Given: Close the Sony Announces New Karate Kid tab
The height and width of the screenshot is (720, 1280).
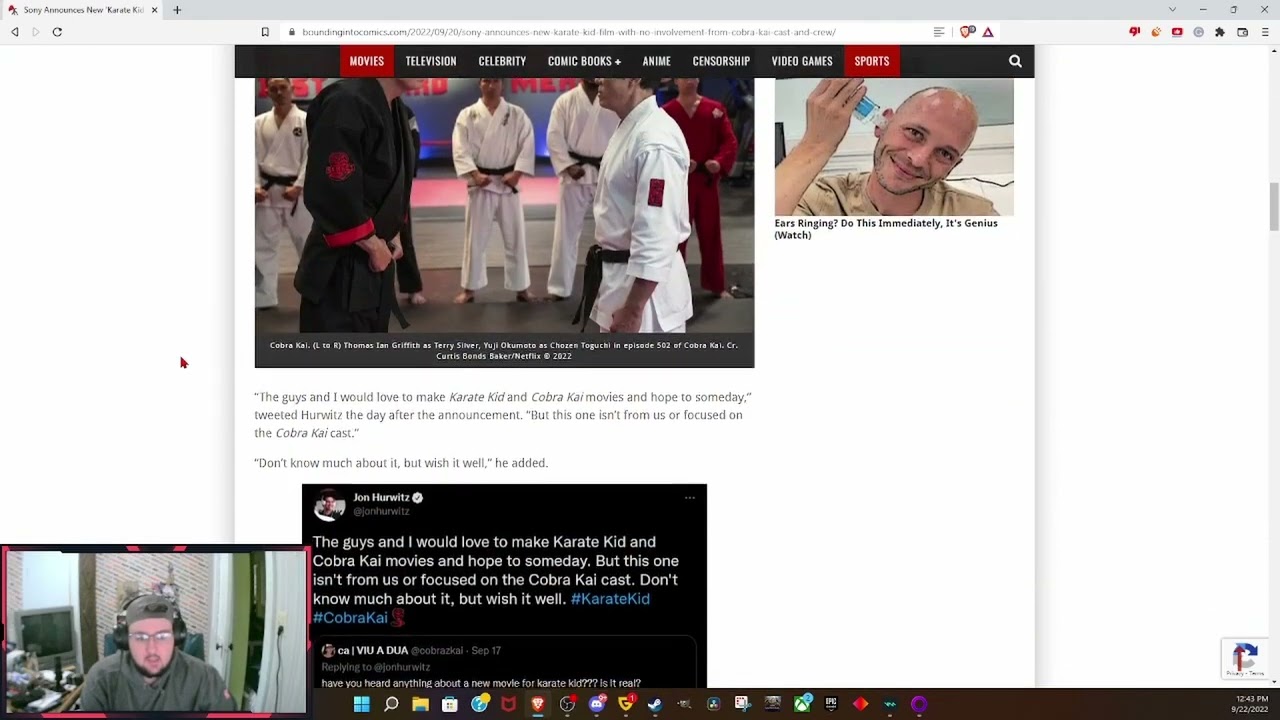Looking at the screenshot, I should click(x=154, y=10).
